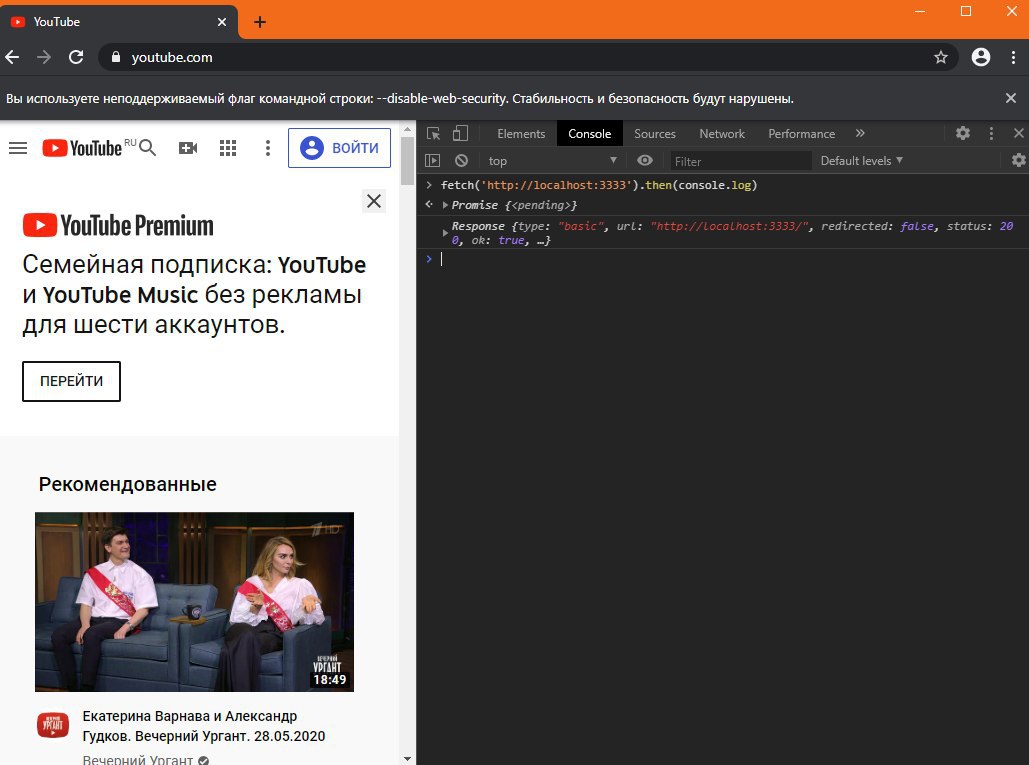Viewport: 1029px width, 765px height.
Task: Open the Default levels dropdown
Action: tap(861, 161)
